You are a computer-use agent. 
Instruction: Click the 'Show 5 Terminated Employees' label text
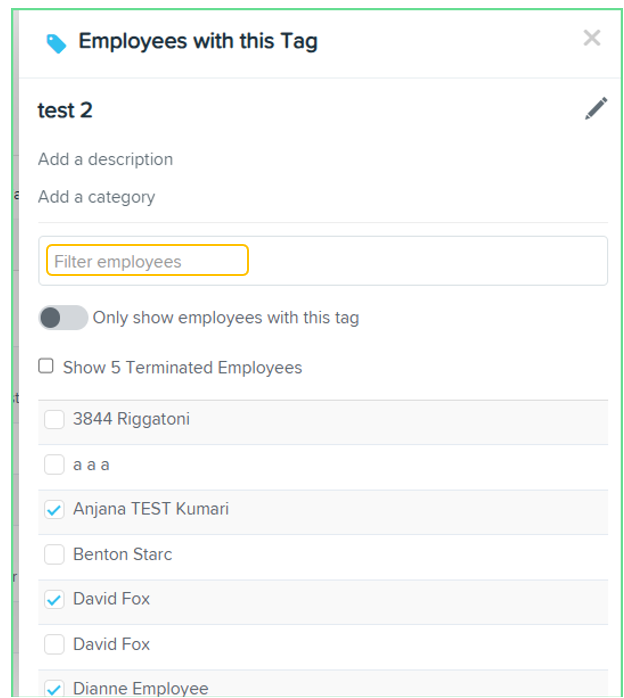point(182,368)
